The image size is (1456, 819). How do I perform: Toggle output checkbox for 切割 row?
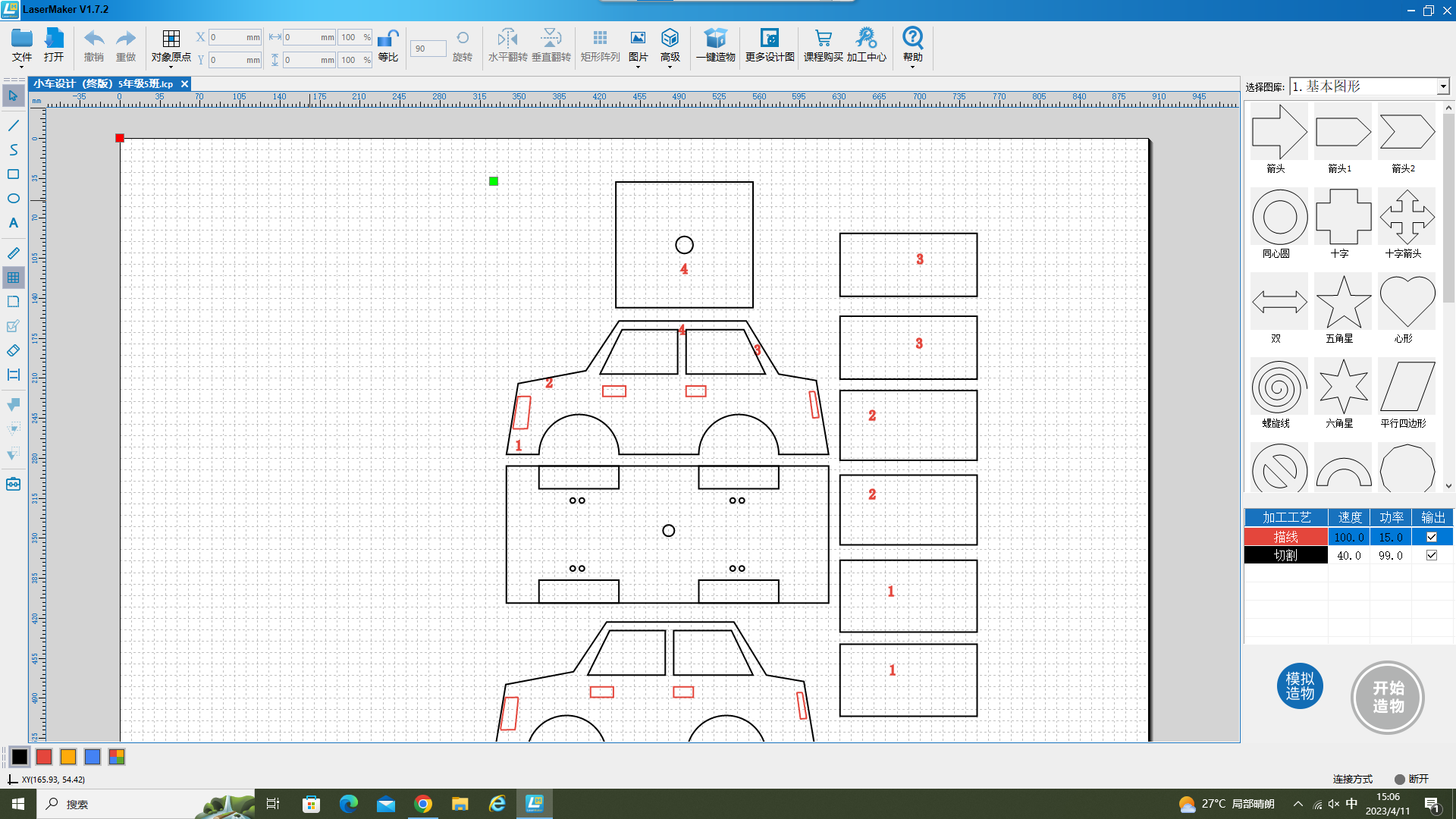tap(1432, 555)
